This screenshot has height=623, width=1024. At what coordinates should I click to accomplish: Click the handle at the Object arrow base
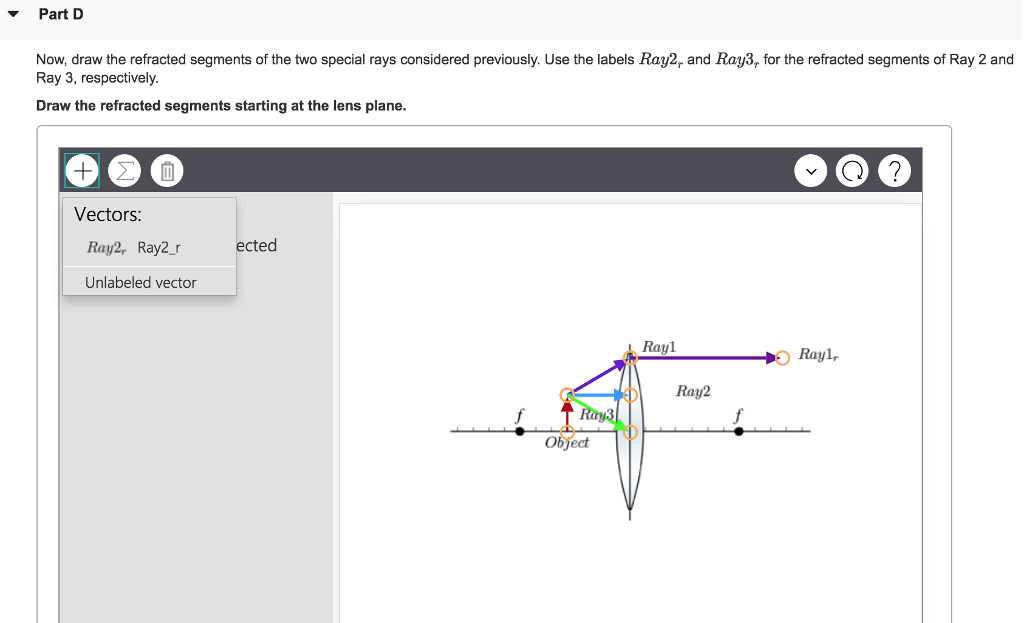pyautogui.click(x=568, y=432)
